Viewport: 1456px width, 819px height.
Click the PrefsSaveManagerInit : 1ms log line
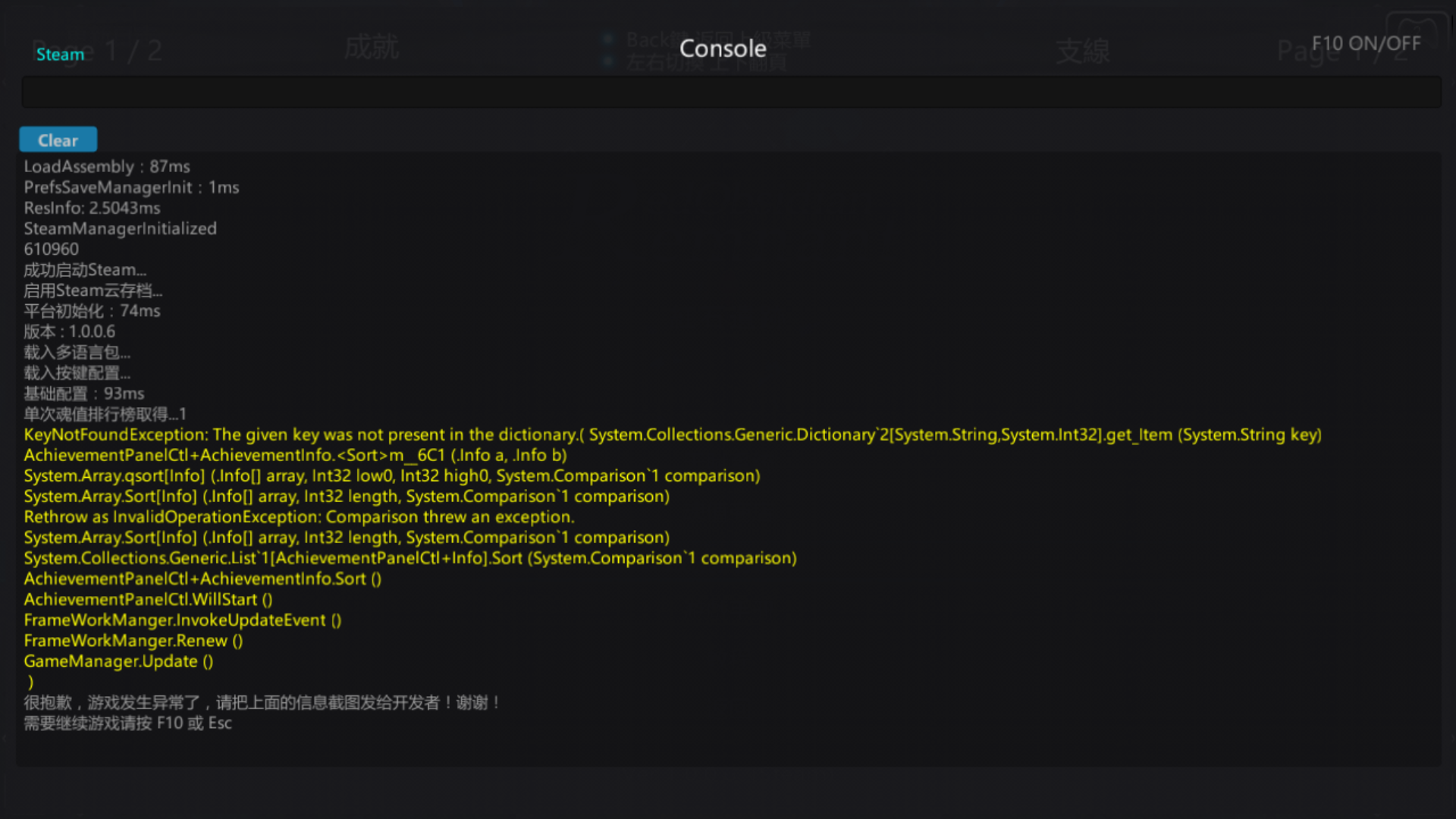(131, 187)
